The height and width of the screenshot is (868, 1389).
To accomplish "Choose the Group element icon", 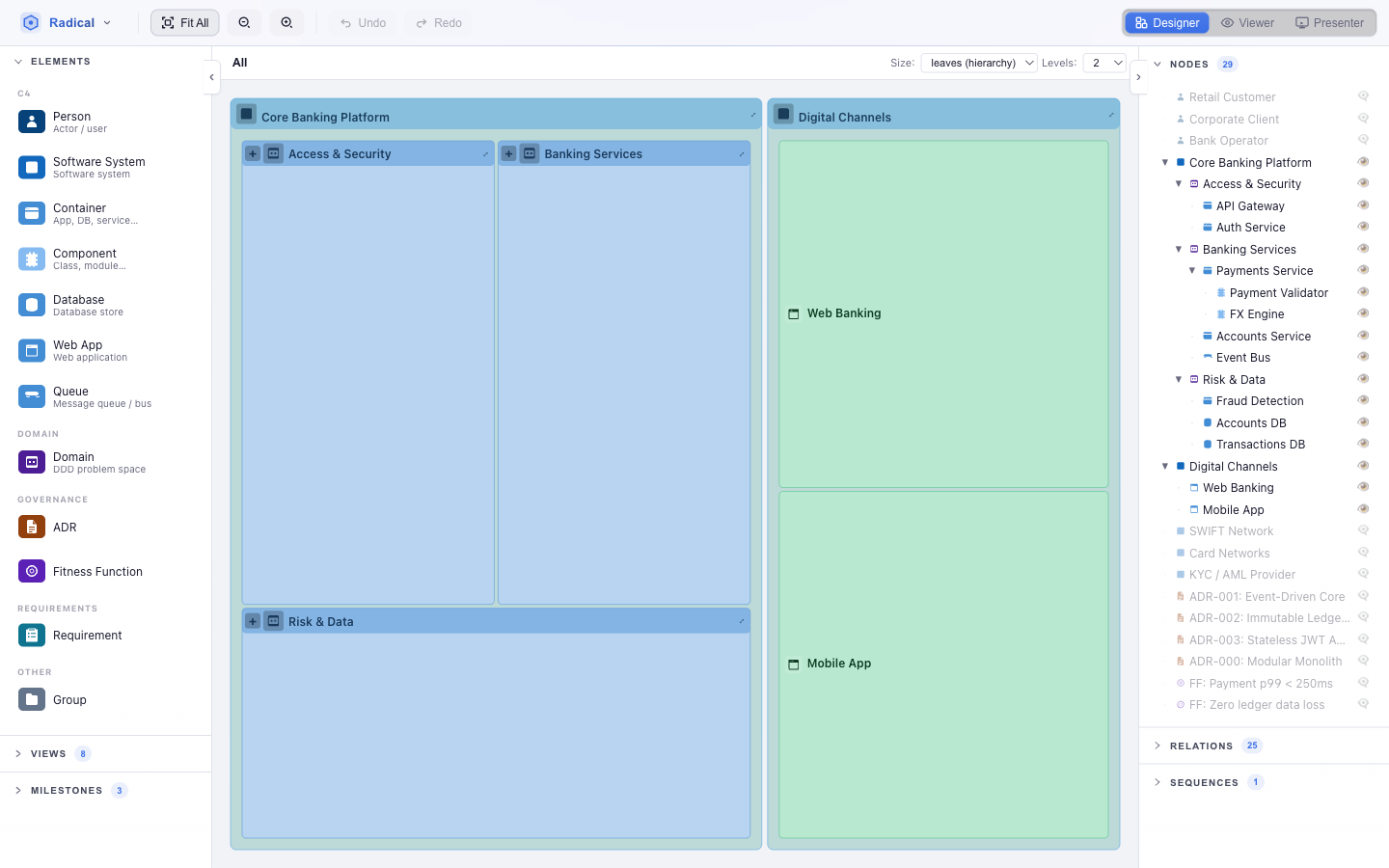I will (x=32, y=699).
